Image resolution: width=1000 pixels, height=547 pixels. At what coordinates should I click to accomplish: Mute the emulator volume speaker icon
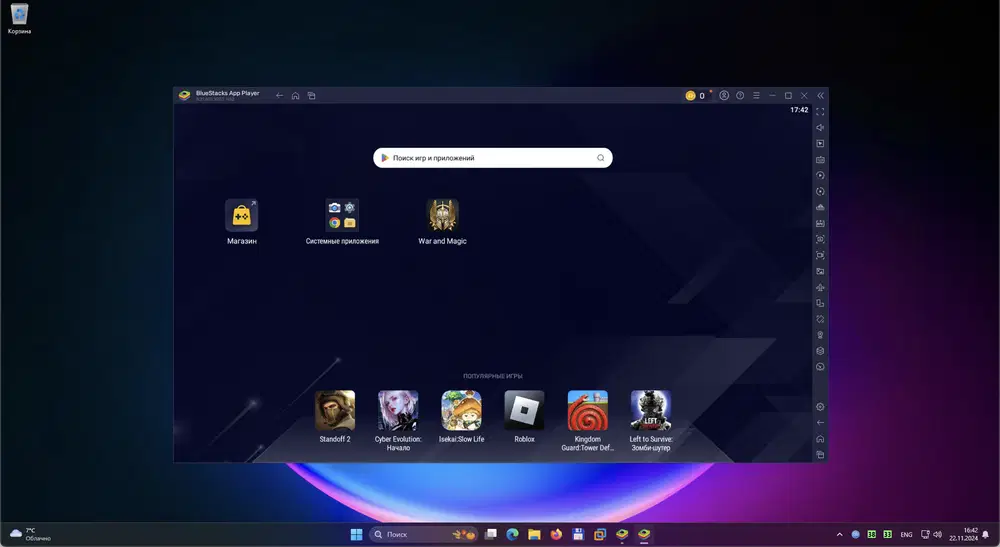pyautogui.click(x=820, y=128)
